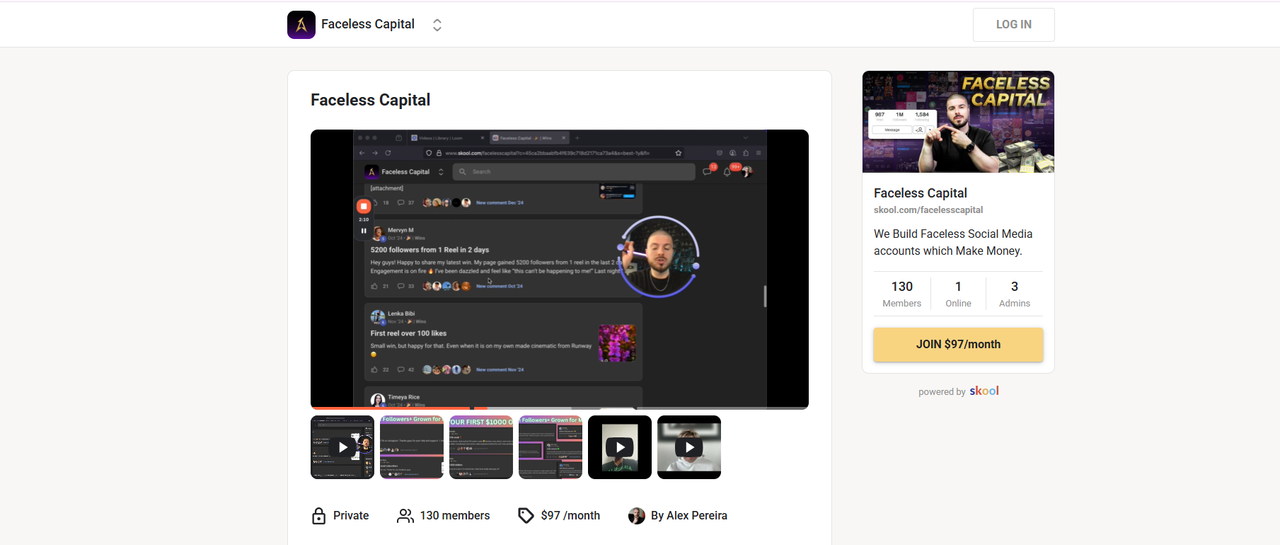
Task: Click the Faceless Capital name in the header
Action: (x=368, y=24)
